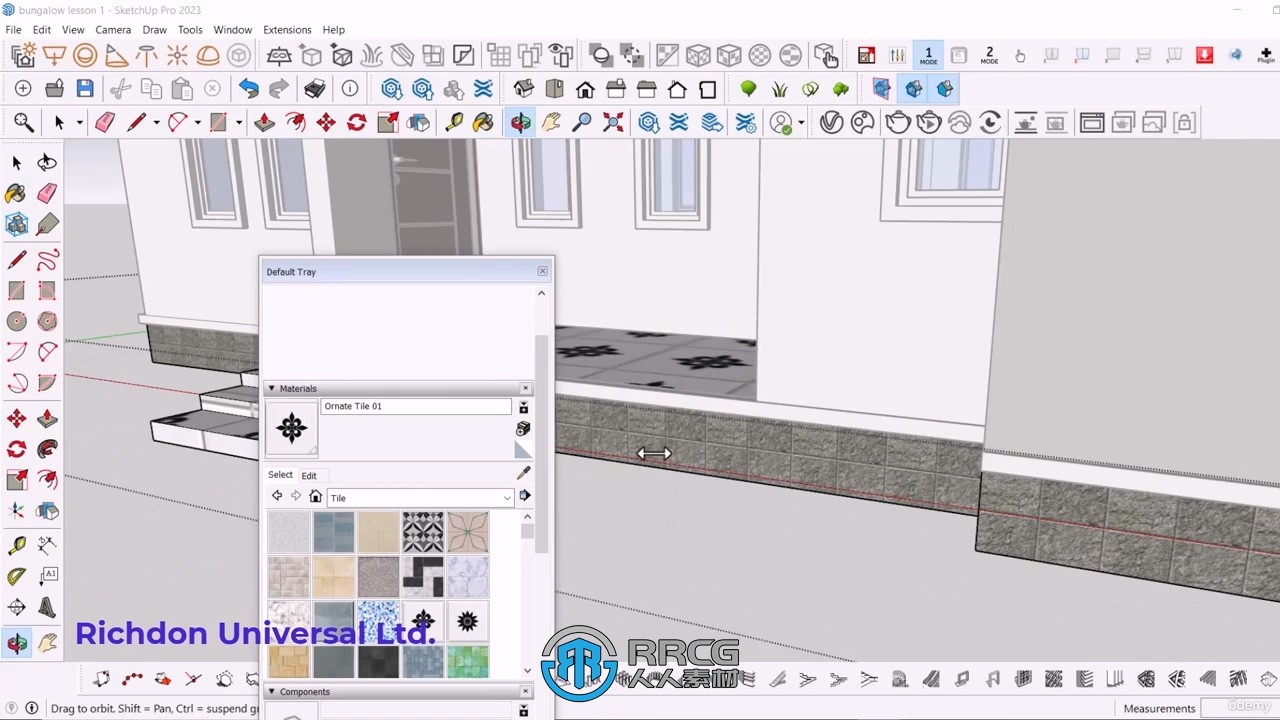The height and width of the screenshot is (720, 1280).
Task: Pick the black ornate tile swatch
Action: pos(423,620)
